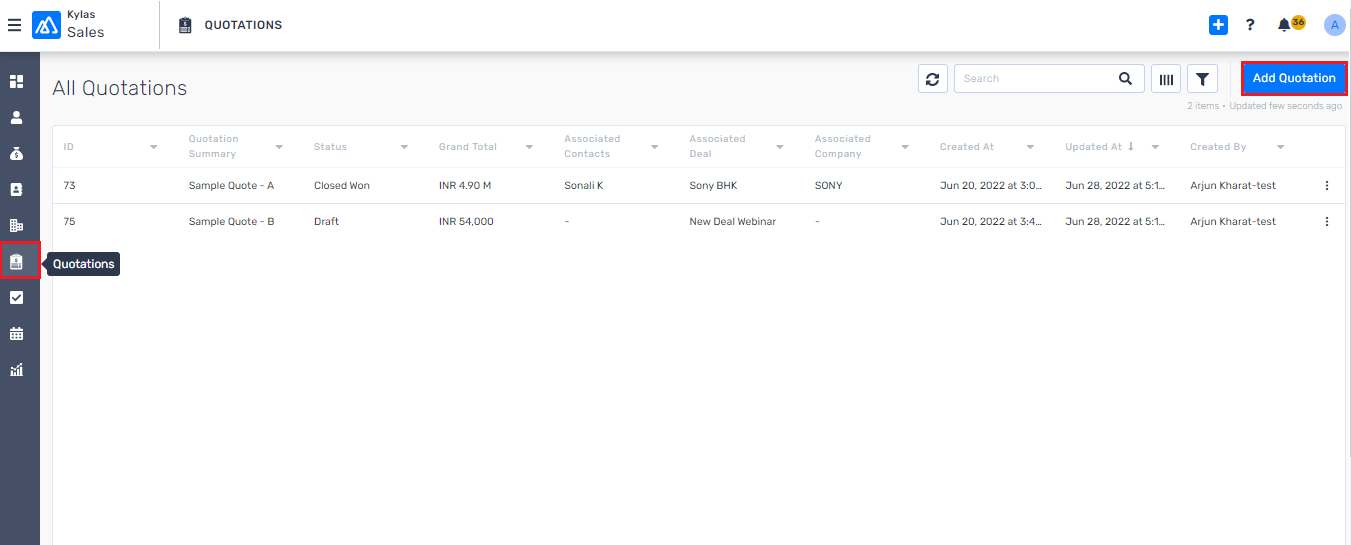
Task: Expand Grand Total column dropdown
Action: [x=529, y=147]
